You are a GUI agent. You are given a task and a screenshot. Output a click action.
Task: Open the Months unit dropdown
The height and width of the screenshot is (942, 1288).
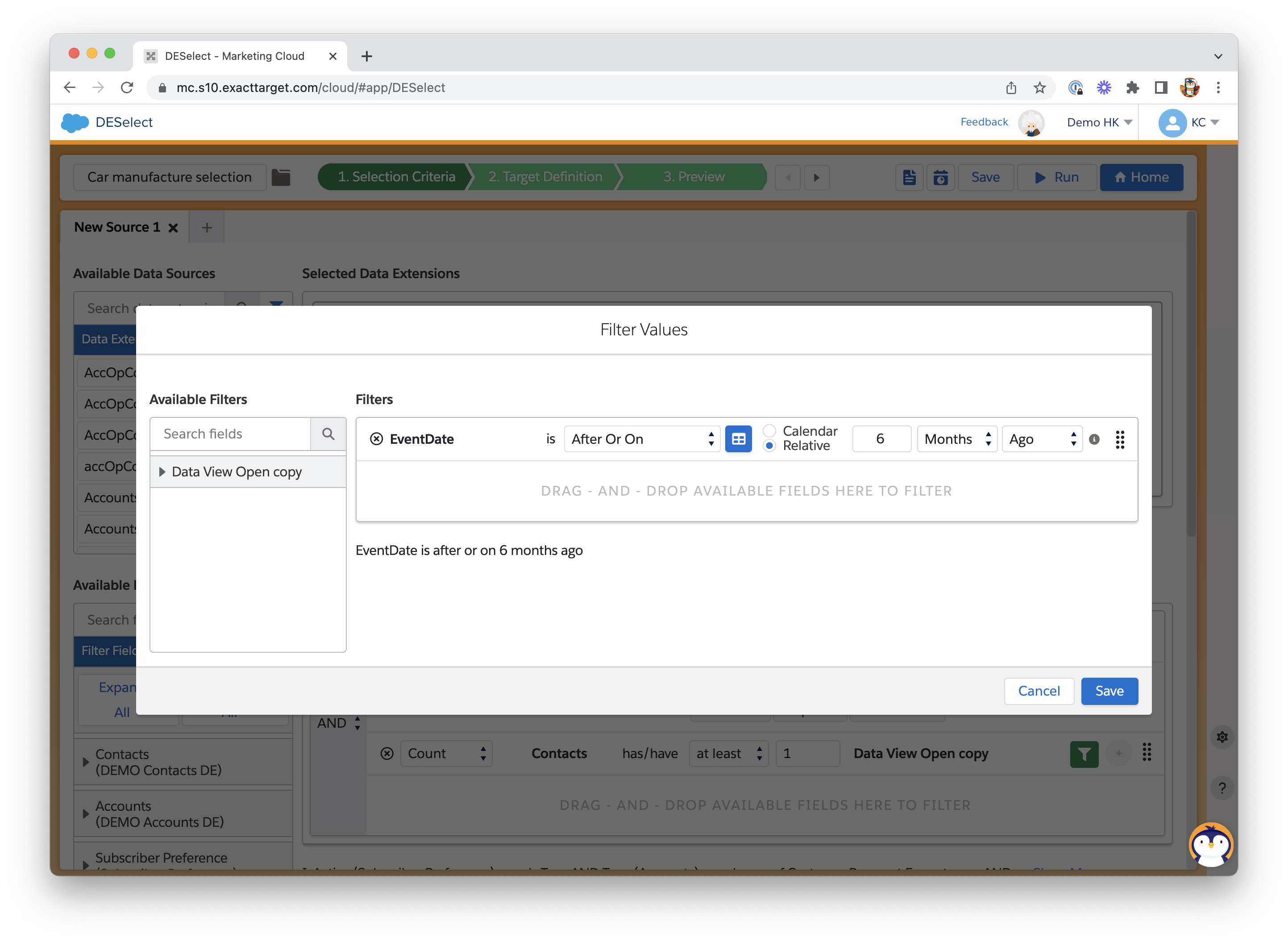(956, 439)
